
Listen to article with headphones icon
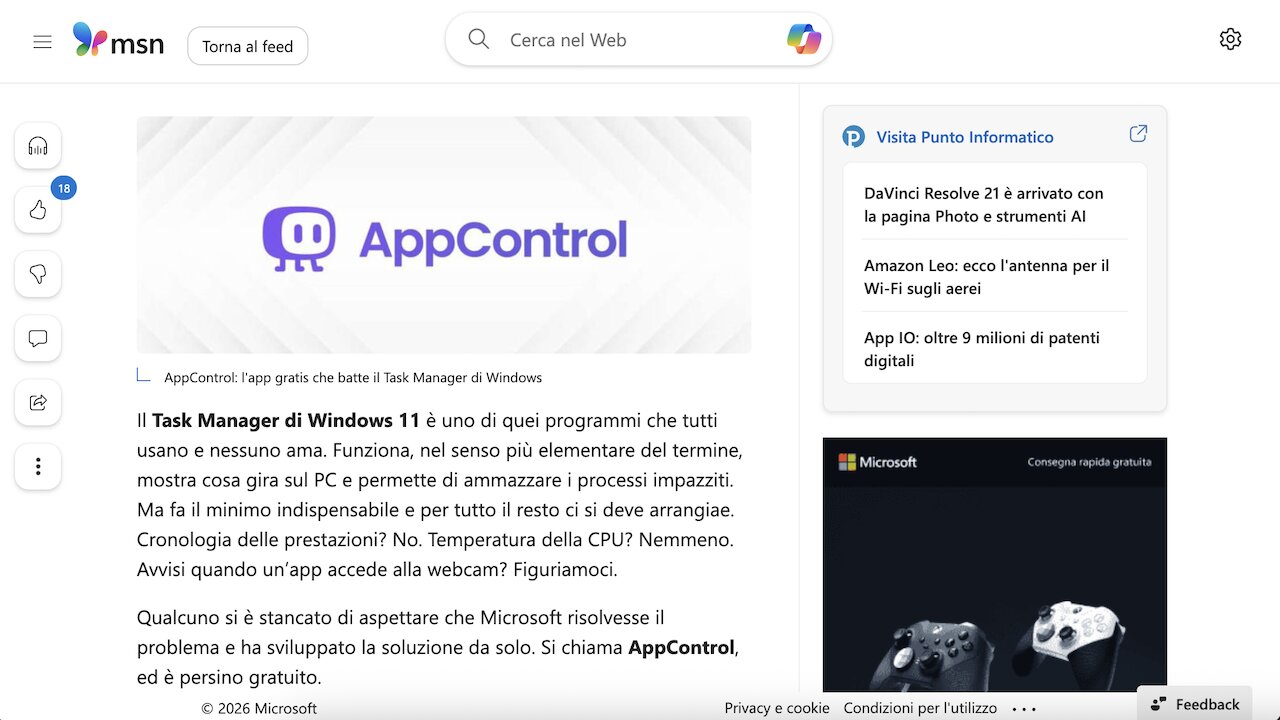click(38, 146)
